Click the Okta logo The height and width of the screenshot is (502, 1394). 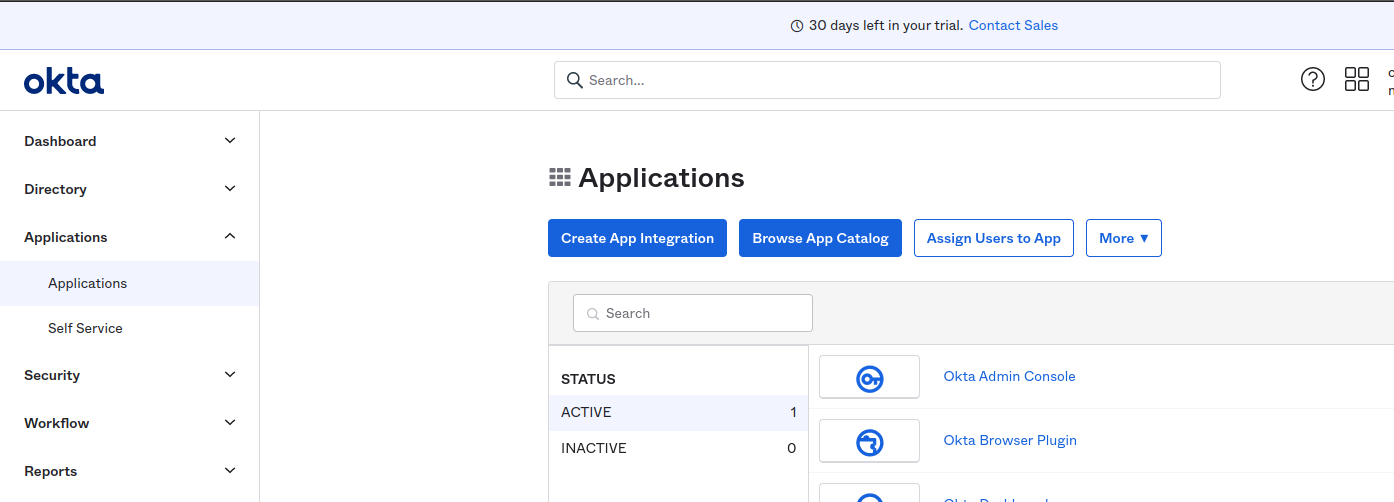tap(64, 81)
